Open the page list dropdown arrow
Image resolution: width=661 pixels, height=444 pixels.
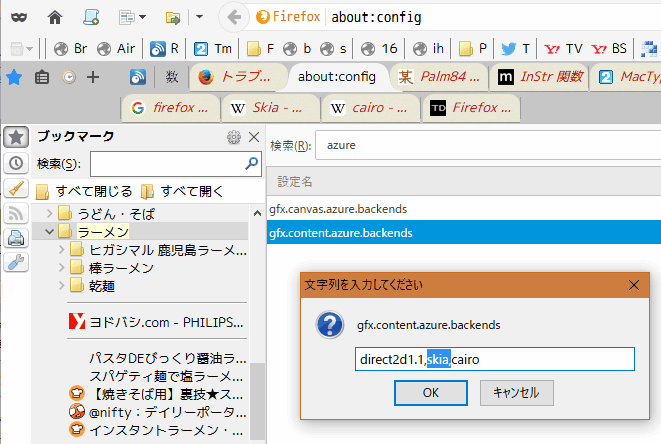[142, 17]
